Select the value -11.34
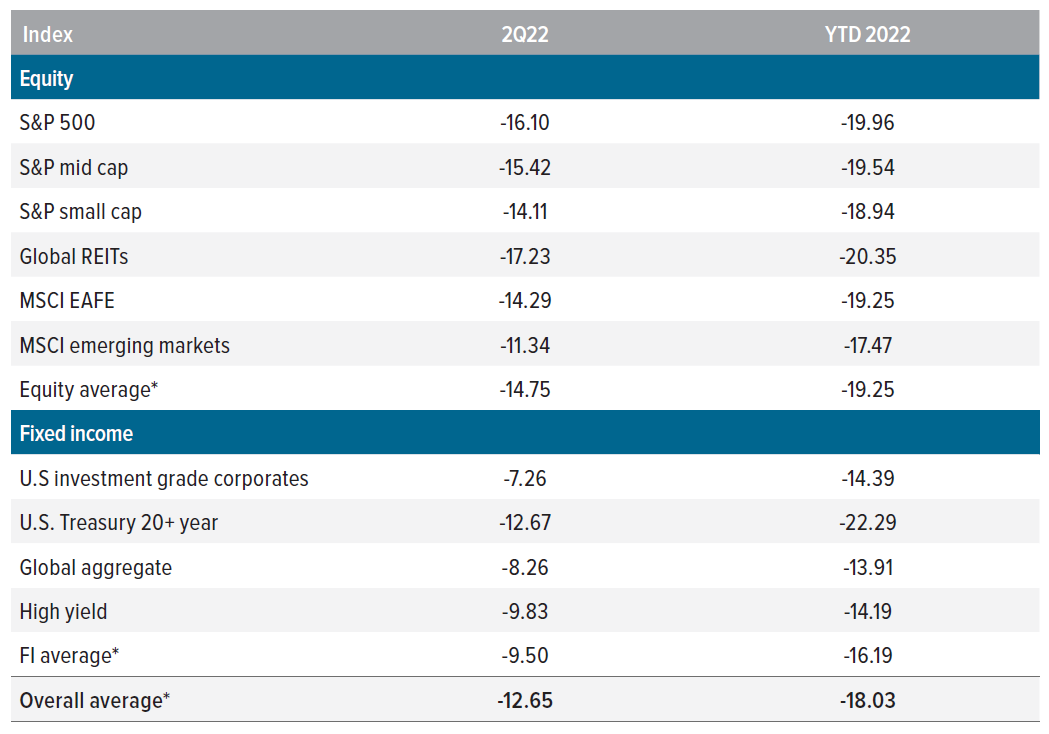Image resolution: width=1049 pixels, height=734 pixels. 524,345
